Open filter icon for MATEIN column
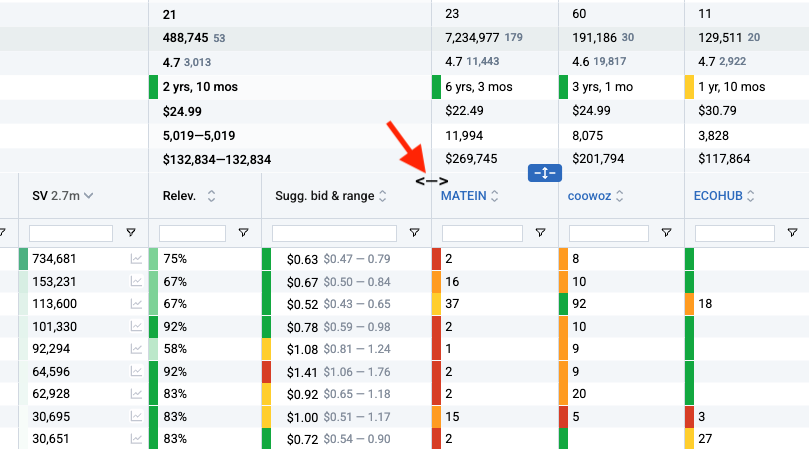The width and height of the screenshot is (809, 449). point(540,233)
